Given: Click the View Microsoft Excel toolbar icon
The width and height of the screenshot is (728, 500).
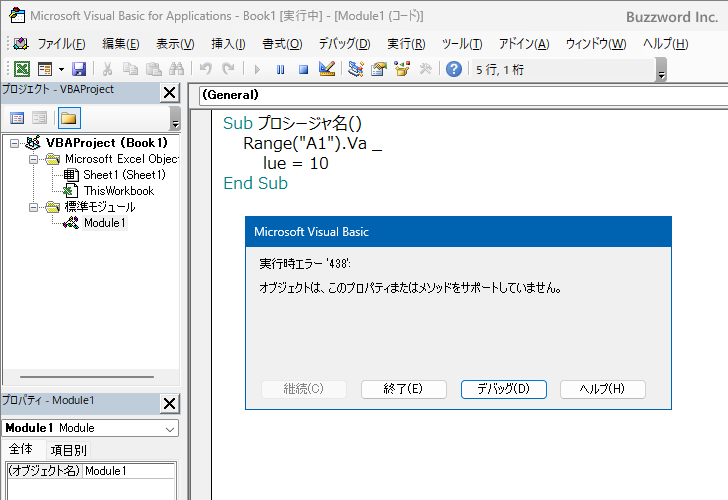Looking at the screenshot, I should [22, 69].
